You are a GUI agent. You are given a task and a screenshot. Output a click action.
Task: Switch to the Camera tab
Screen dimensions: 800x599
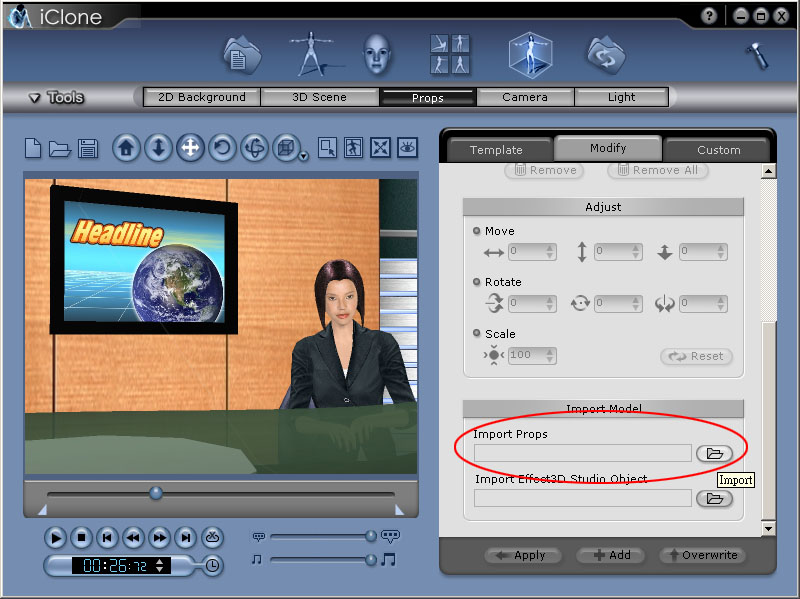tap(526, 97)
